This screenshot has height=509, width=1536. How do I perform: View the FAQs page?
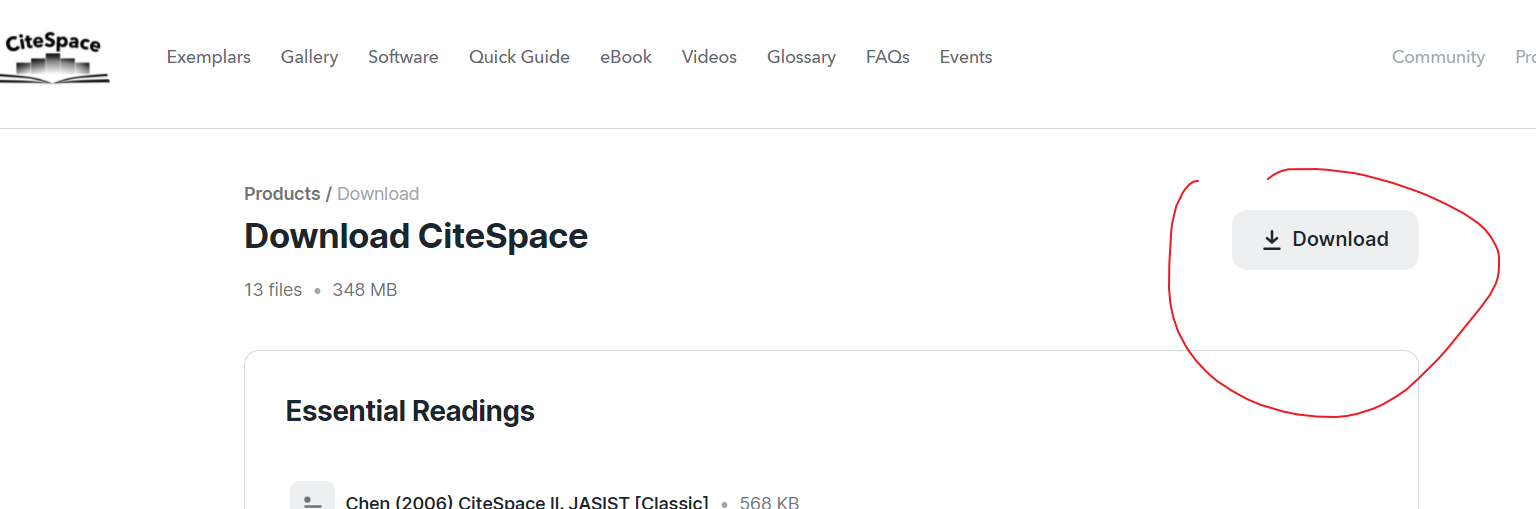coord(888,57)
